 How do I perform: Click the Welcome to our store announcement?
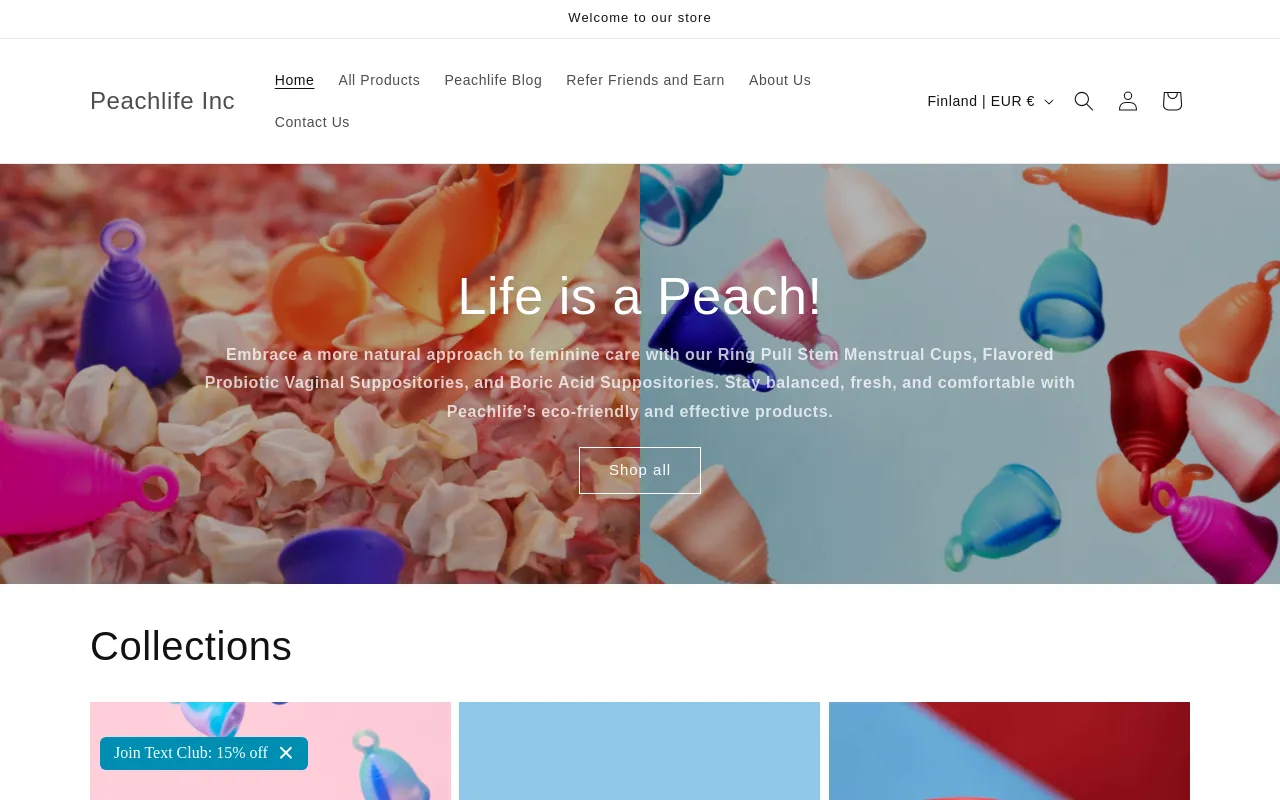(640, 18)
